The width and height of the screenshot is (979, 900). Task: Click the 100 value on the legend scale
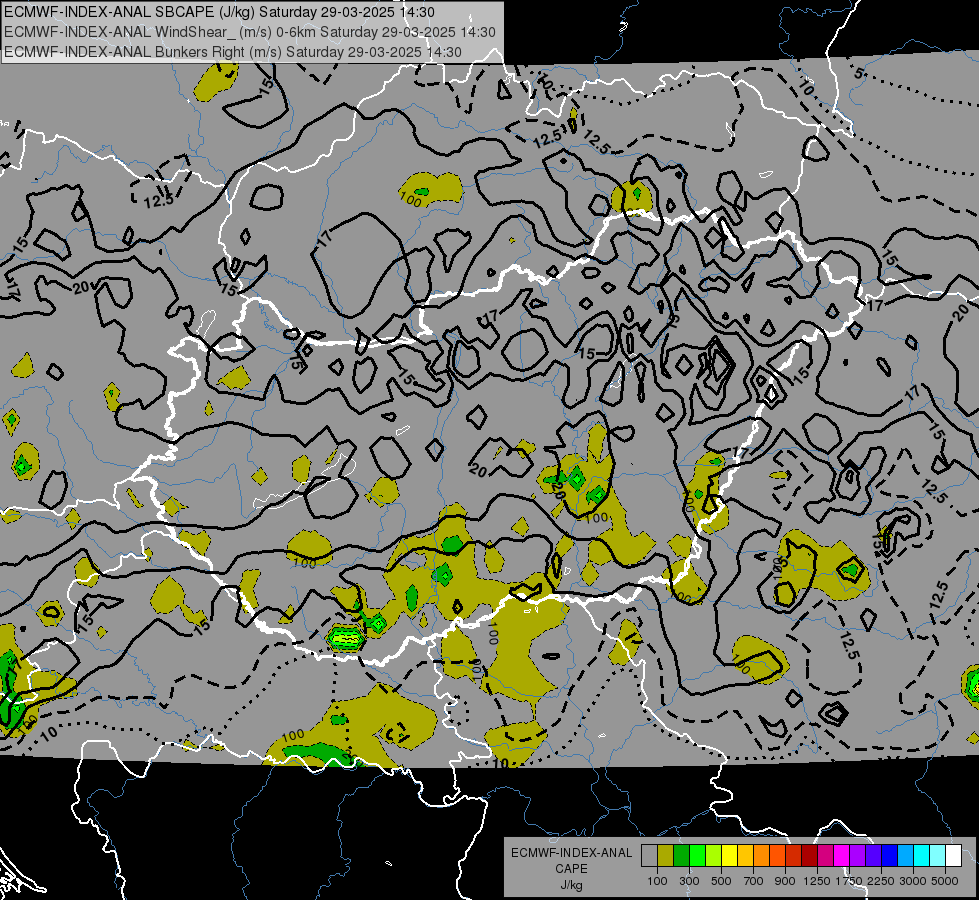coord(657,881)
